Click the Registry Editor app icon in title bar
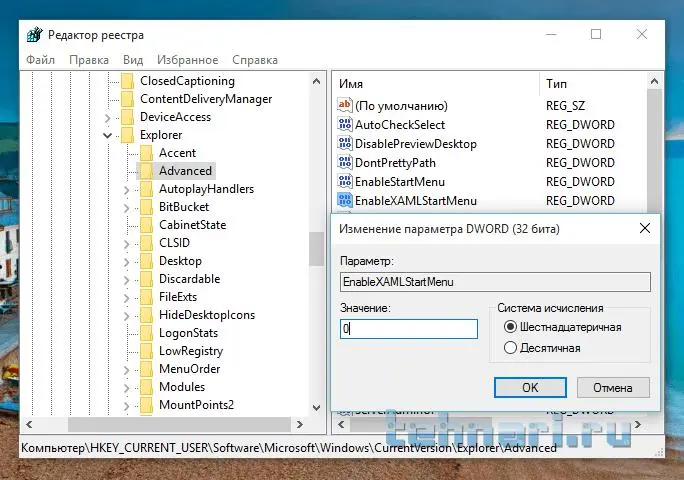The width and height of the screenshot is (684, 480). (34, 34)
